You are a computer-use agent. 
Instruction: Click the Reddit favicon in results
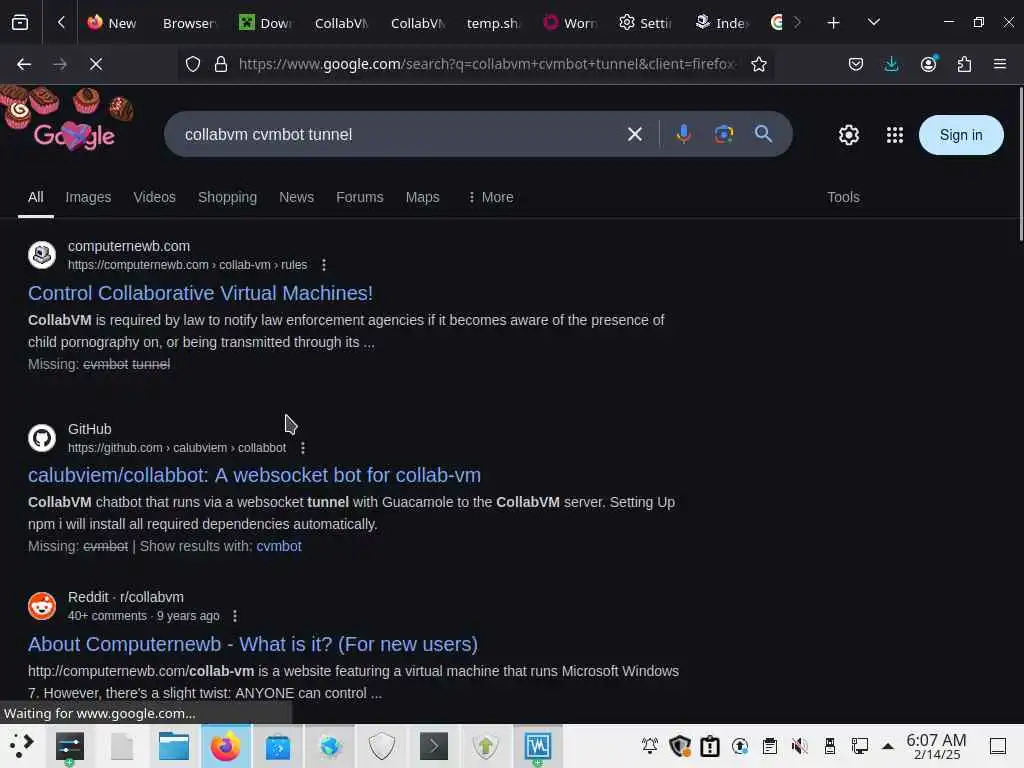pyautogui.click(x=42, y=606)
